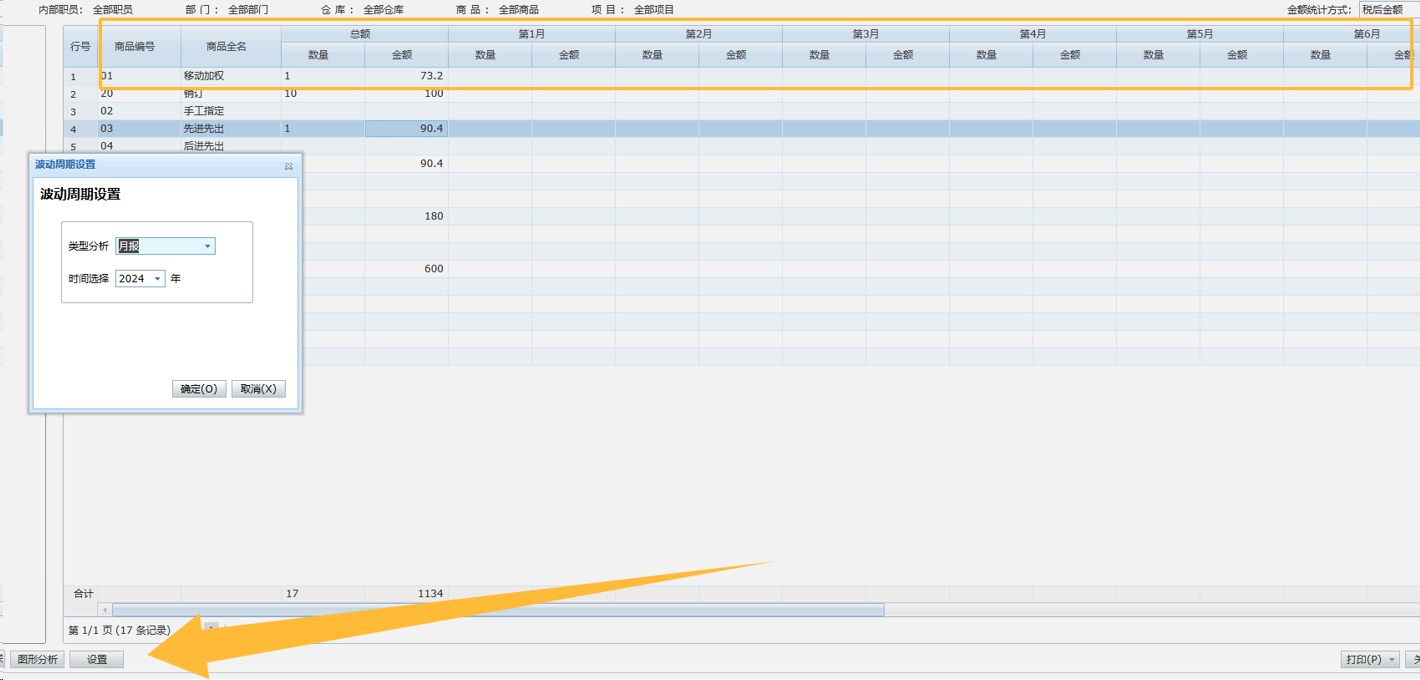
Task: Select row 1 with product 移动加权
Action: (x=203, y=76)
